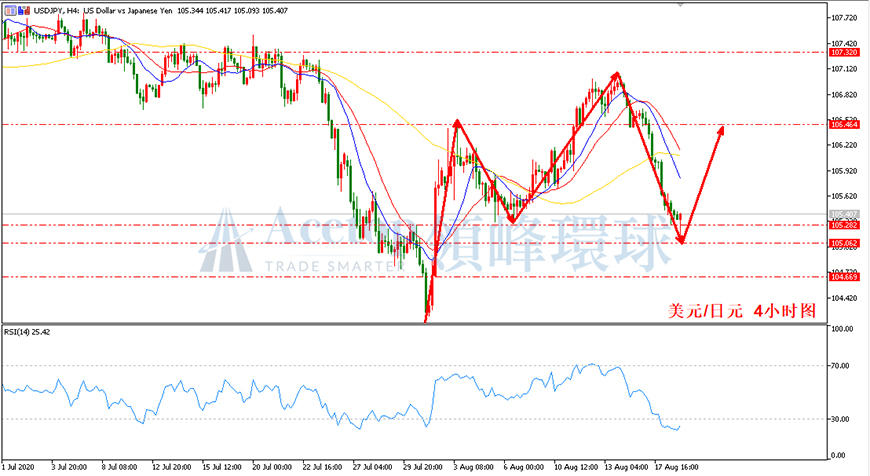870x476 pixels.
Task: Click the gray current price 105.407 label
Action: (844, 214)
